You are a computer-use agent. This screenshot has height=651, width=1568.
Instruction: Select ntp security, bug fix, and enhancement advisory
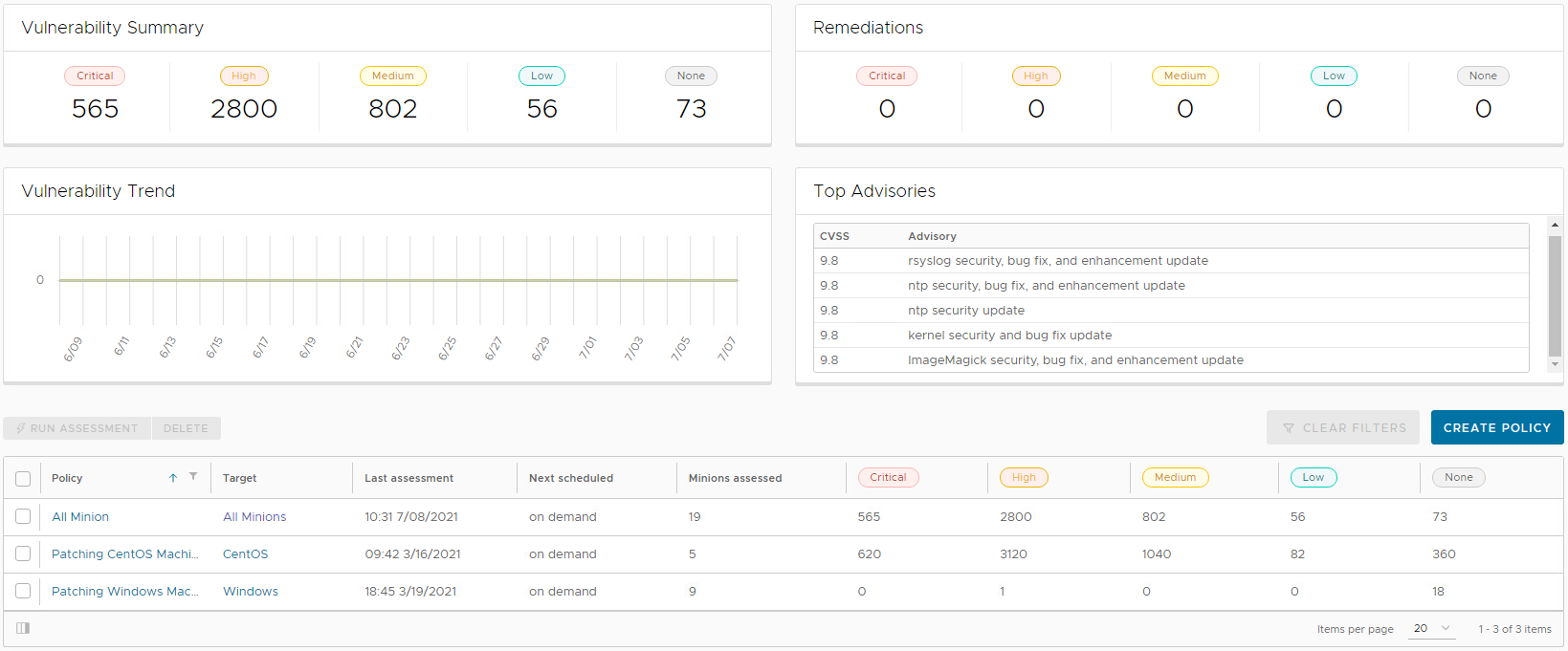pyautogui.click(x=1171, y=286)
